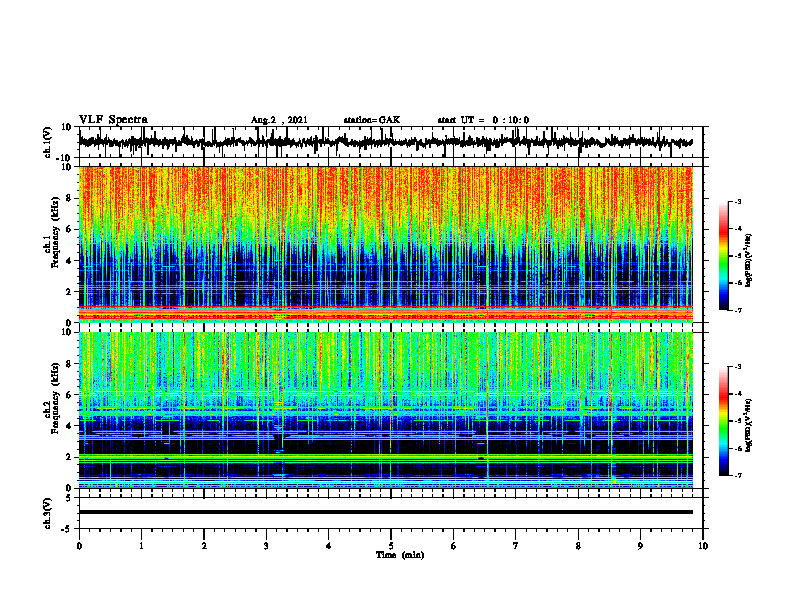Click the "-5" tick on ch.3(V) axis
This screenshot has height=612, width=792.
(67, 529)
